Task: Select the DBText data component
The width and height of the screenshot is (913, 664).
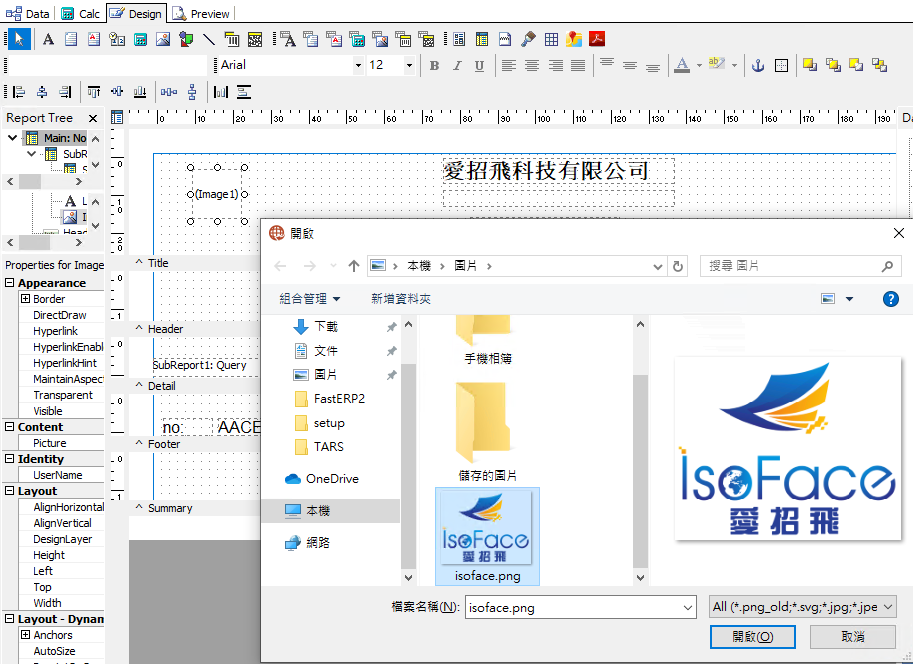Action: [x=288, y=39]
